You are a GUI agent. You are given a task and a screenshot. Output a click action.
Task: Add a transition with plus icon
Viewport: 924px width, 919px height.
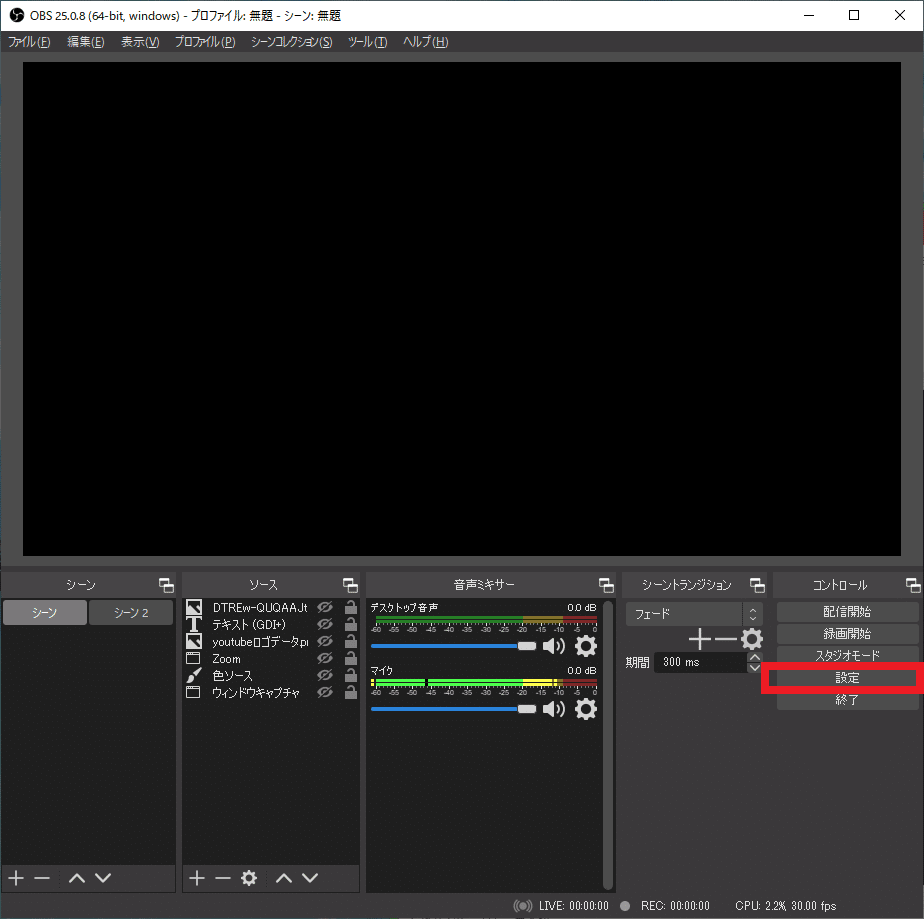pyautogui.click(x=699, y=639)
